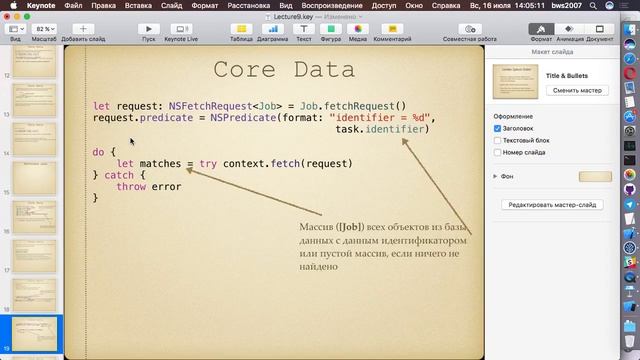Open the document title dropdown arrow
The width and height of the screenshot is (640, 360).
click(360, 17)
